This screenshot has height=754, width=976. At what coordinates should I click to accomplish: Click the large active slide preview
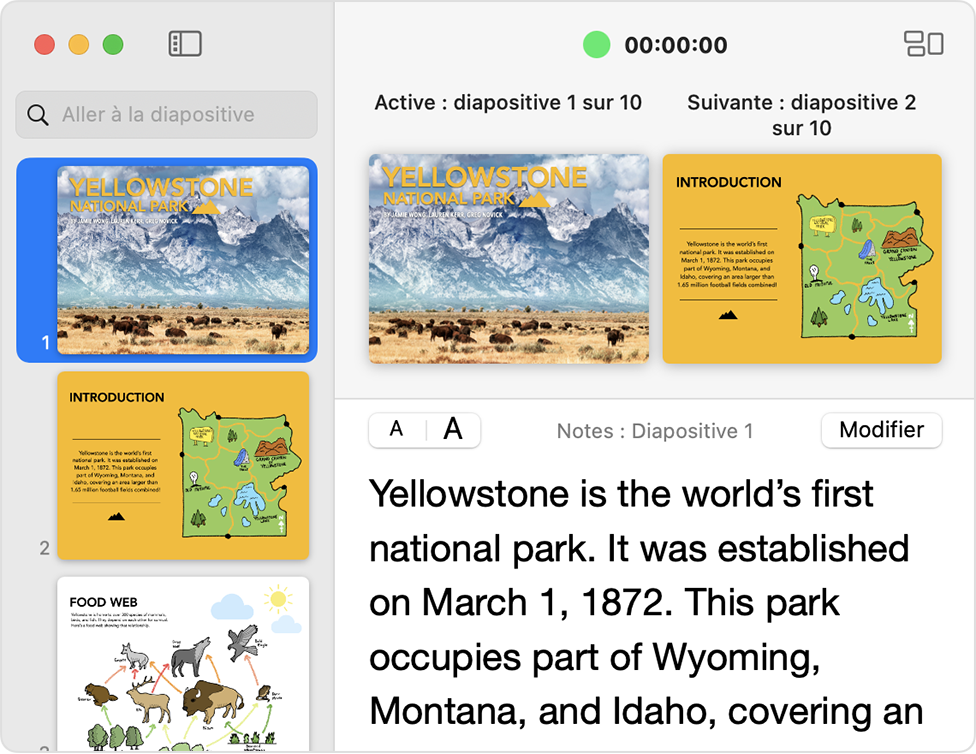pos(508,258)
